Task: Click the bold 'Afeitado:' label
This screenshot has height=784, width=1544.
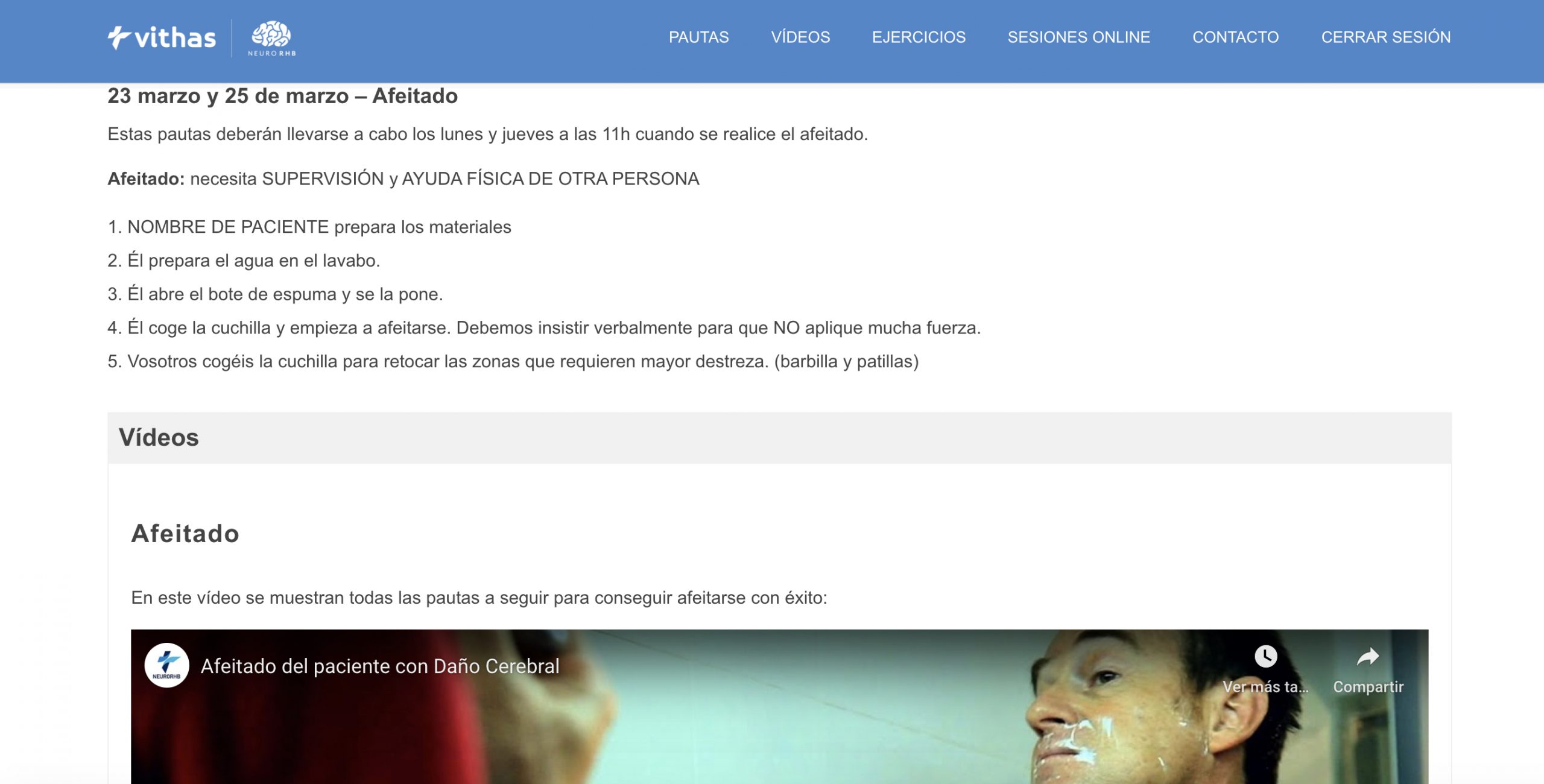Action: point(146,179)
